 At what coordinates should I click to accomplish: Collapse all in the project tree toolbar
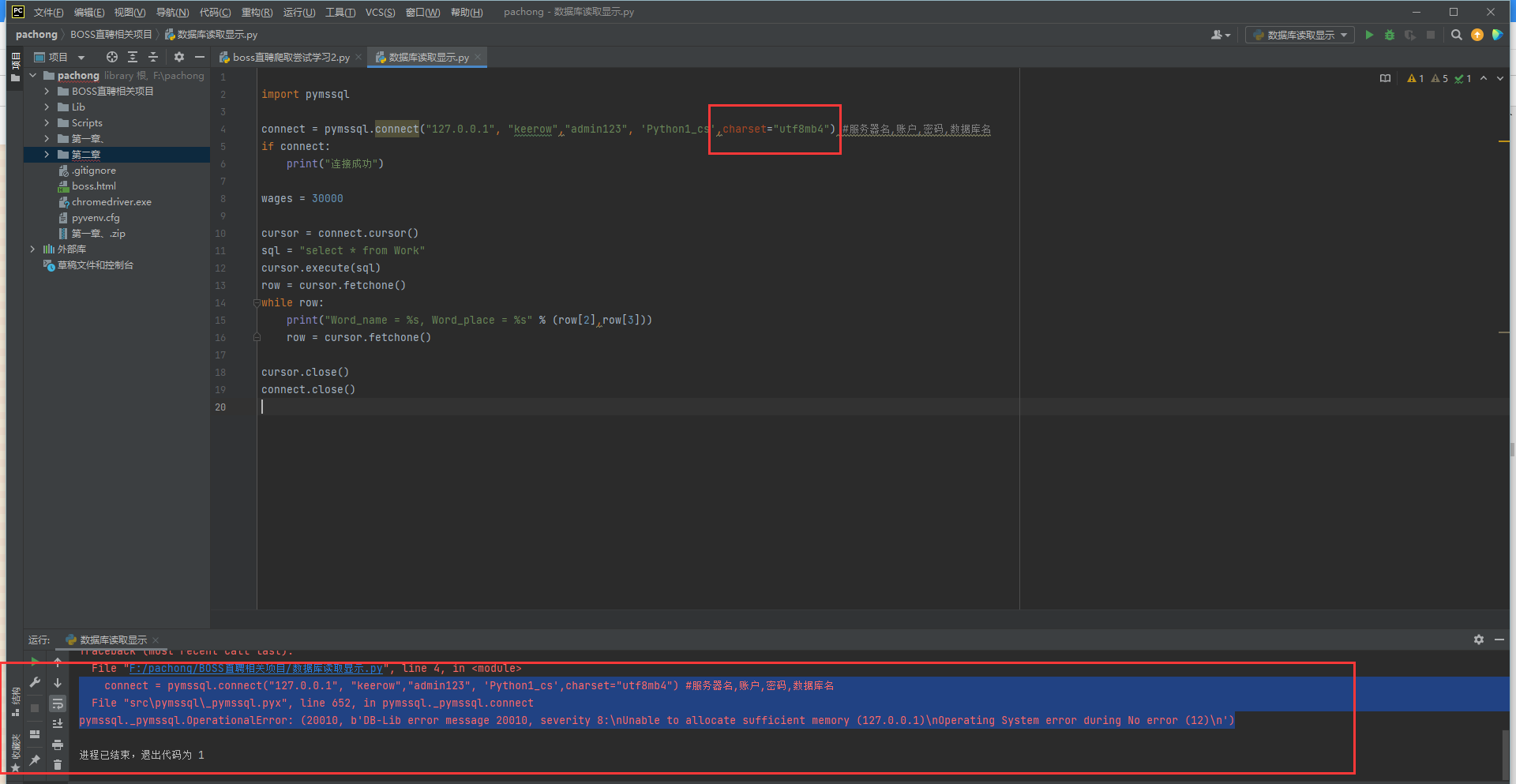(153, 57)
